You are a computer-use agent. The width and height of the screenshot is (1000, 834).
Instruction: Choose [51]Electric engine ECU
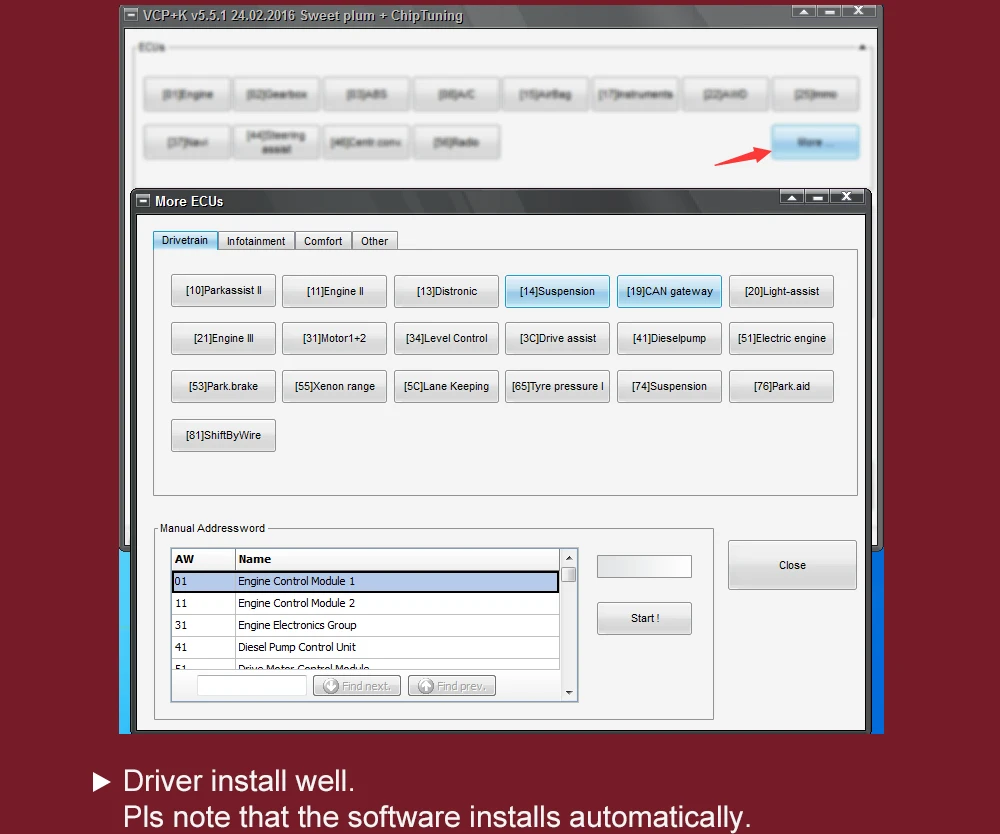tap(781, 339)
